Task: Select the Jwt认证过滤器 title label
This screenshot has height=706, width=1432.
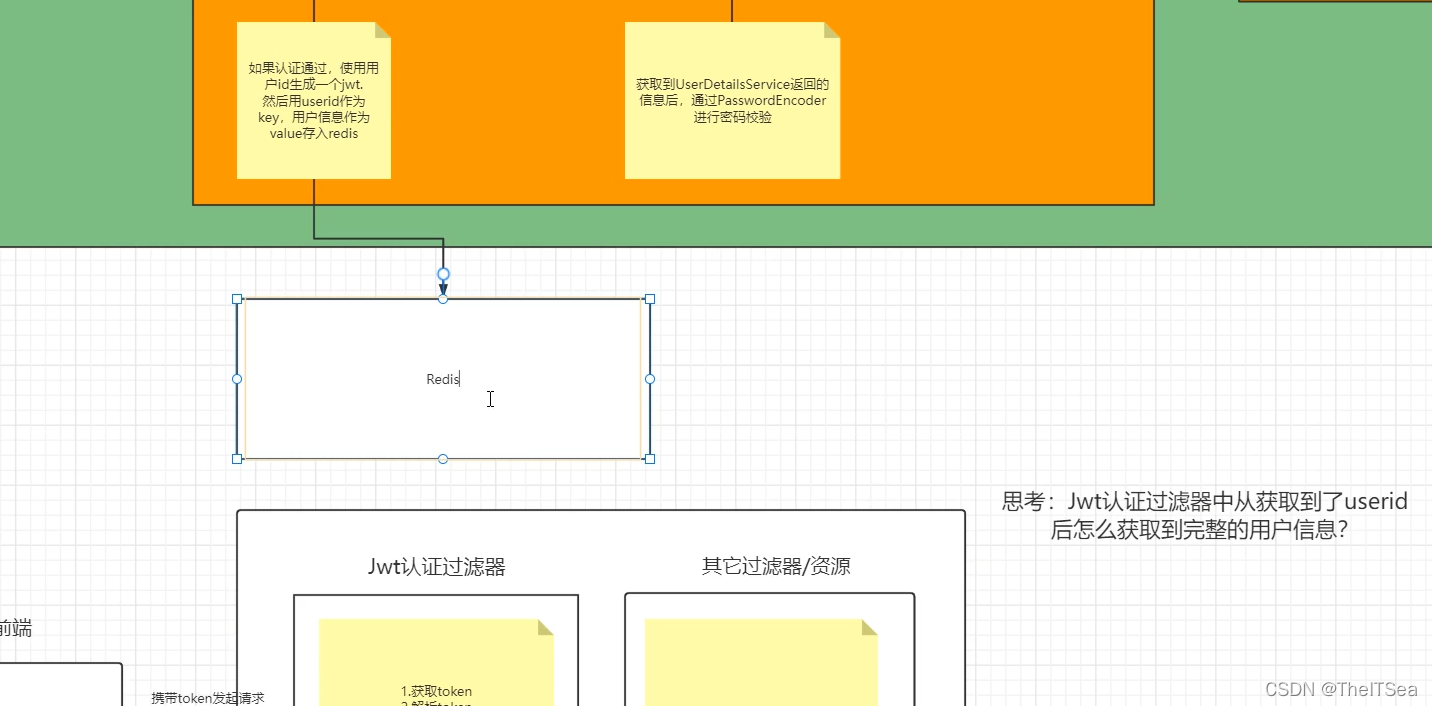Action: (x=435, y=566)
